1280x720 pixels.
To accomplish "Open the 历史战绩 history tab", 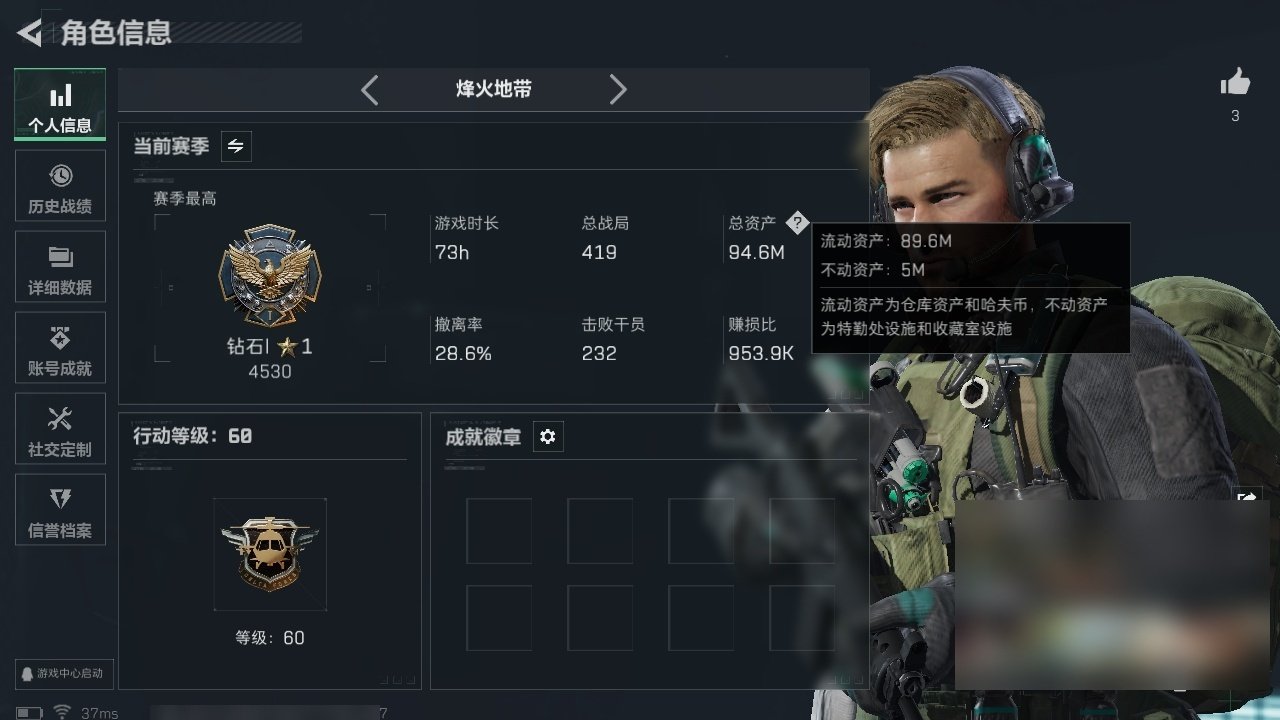I will (x=60, y=186).
